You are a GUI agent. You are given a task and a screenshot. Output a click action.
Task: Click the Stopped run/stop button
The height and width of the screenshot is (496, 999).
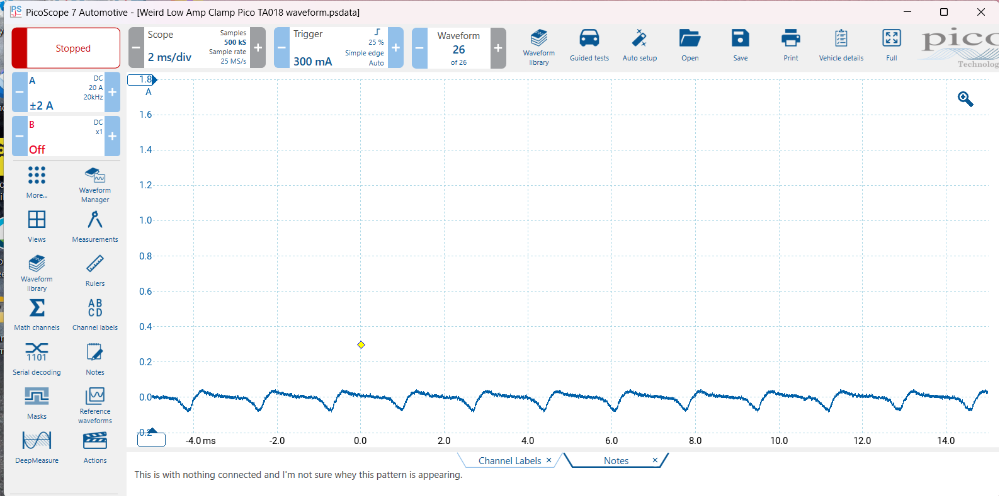(66, 48)
